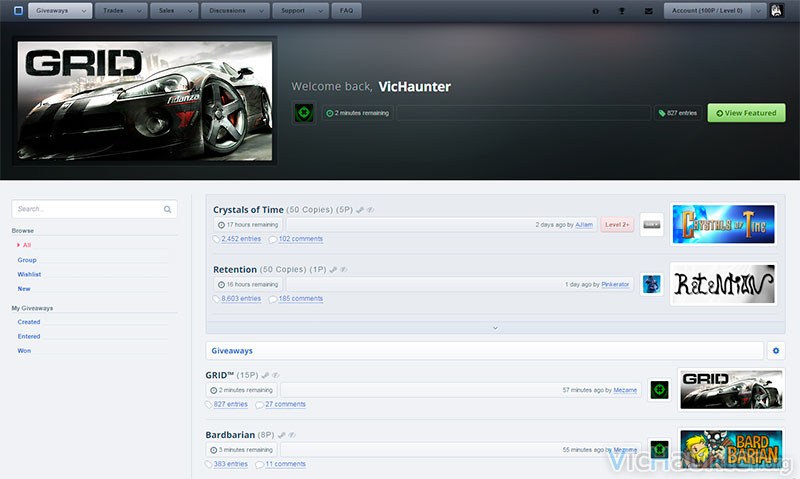Browse Wishlist giveaways in sidebar
The image size is (800, 479).
point(29,274)
